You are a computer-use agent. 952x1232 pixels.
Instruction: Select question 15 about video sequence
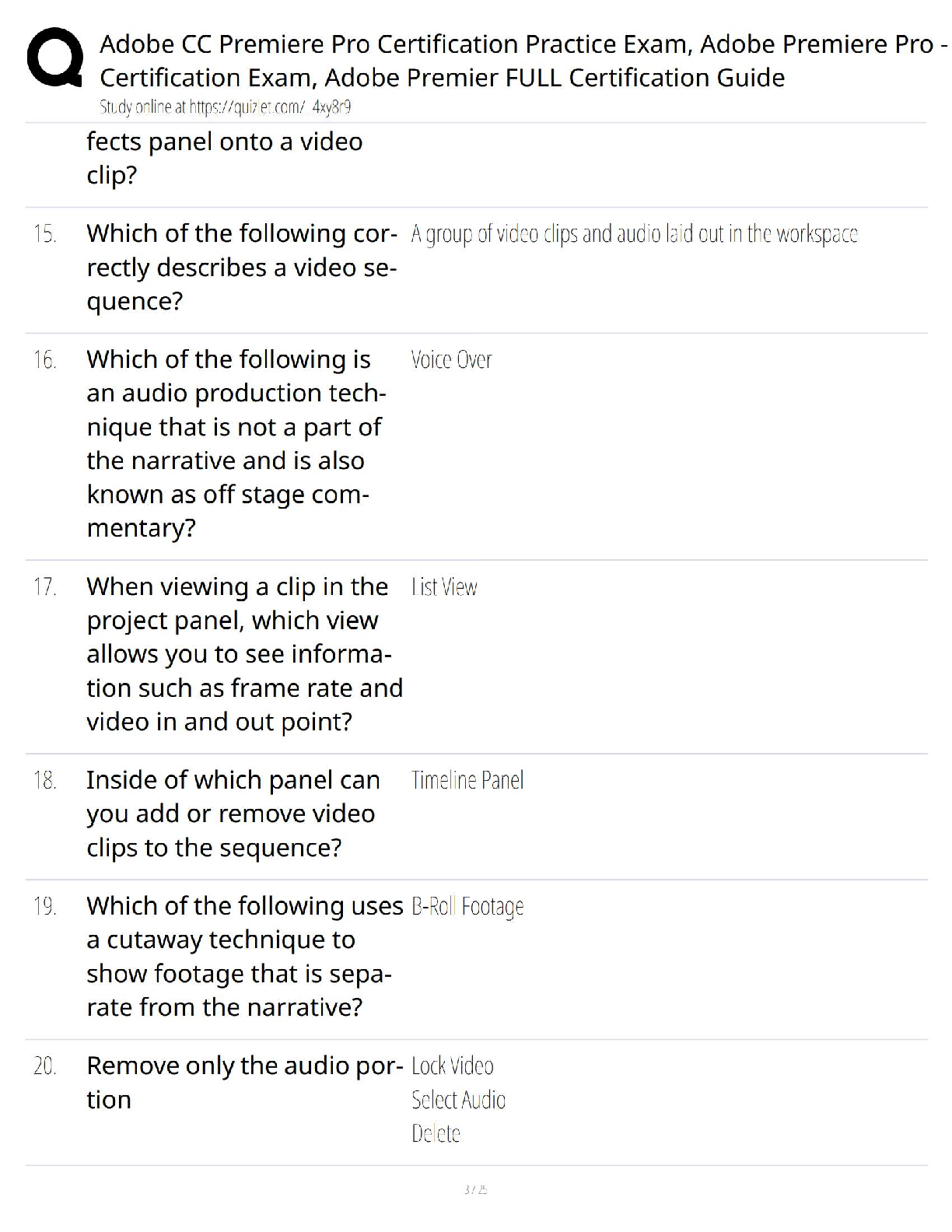tap(242, 267)
